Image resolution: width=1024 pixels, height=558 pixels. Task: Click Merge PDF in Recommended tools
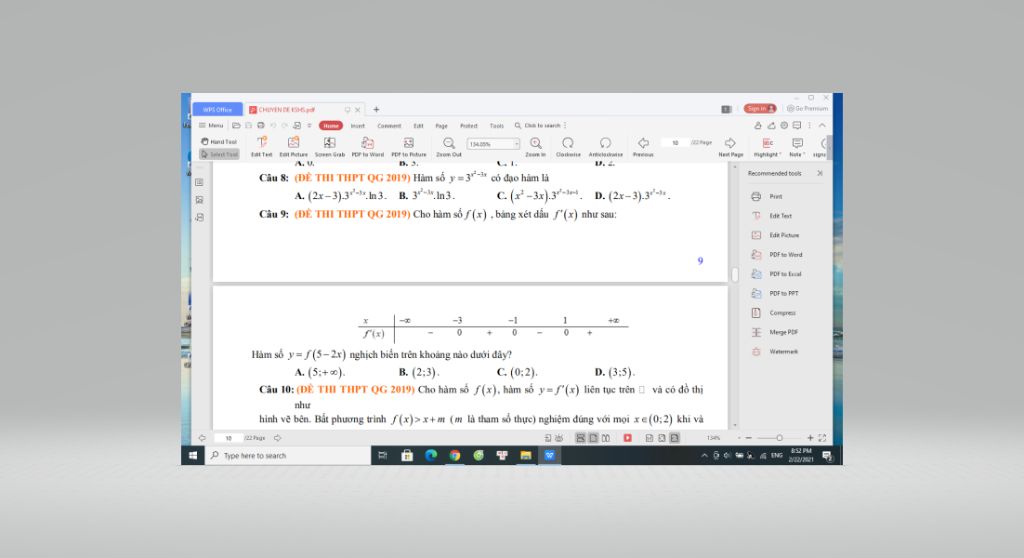coord(774,332)
